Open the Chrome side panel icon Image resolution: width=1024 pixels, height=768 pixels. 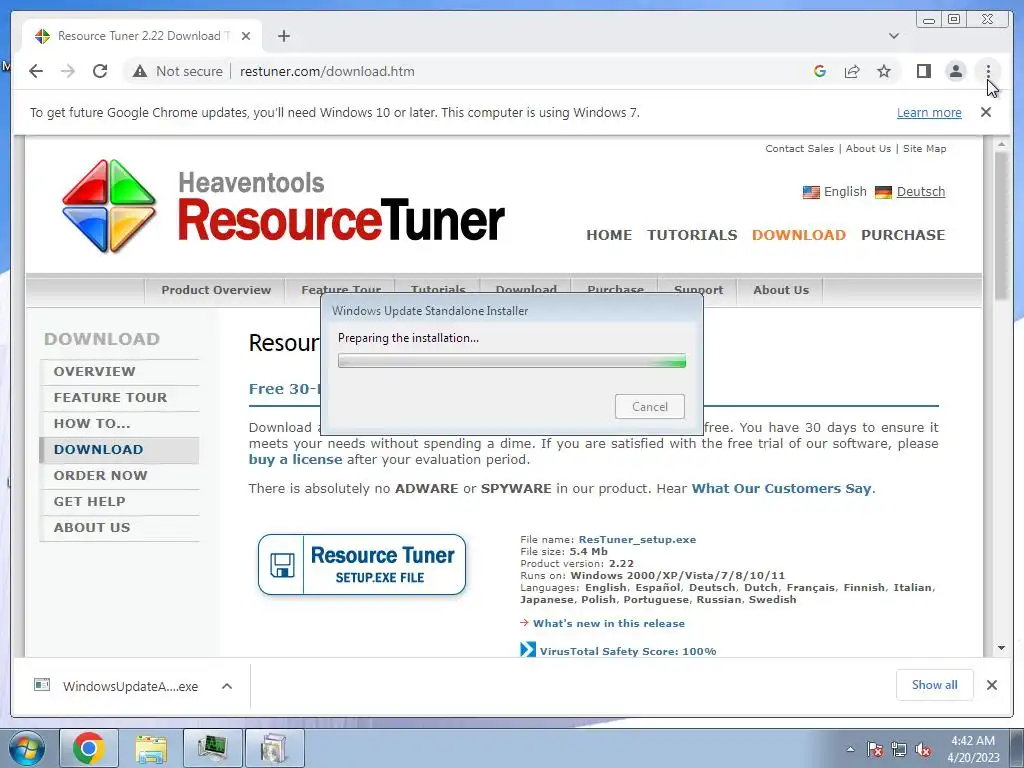923,71
